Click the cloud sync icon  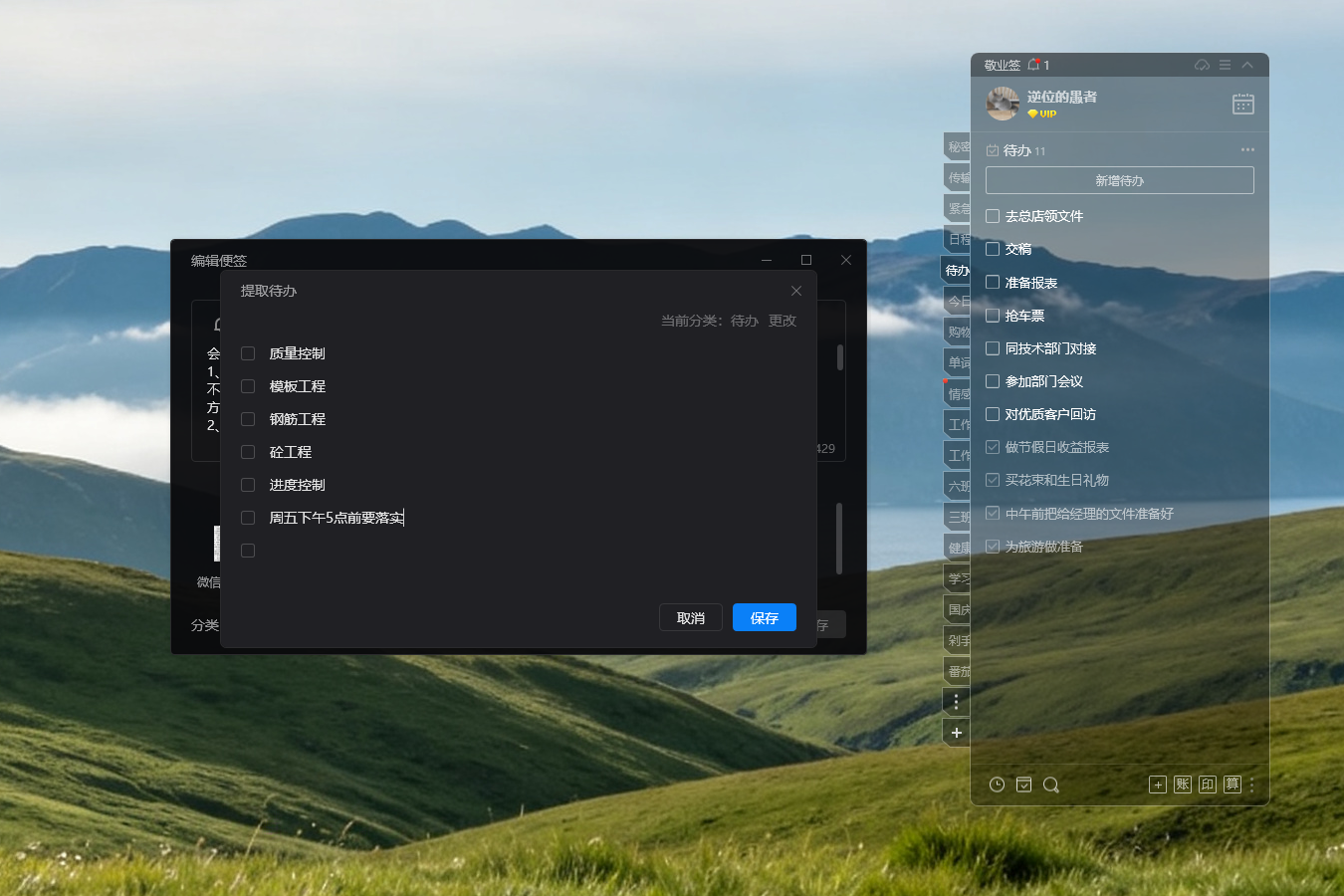click(1202, 65)
